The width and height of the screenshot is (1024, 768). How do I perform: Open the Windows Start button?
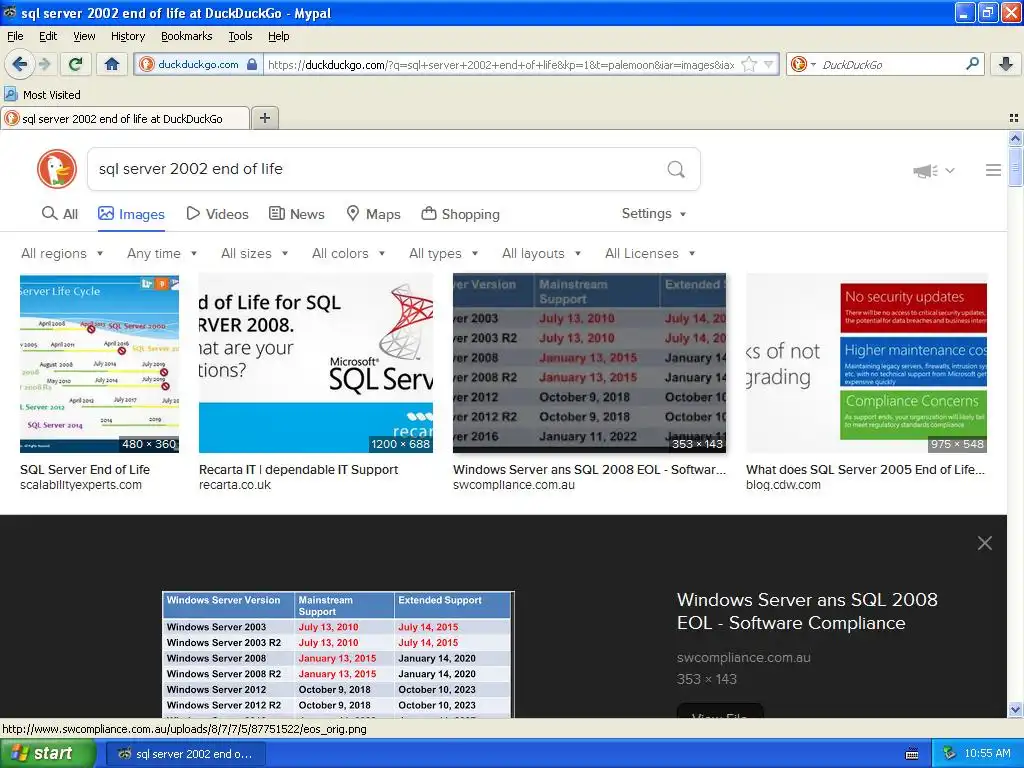pyautogui.click(x=47, y=754)
